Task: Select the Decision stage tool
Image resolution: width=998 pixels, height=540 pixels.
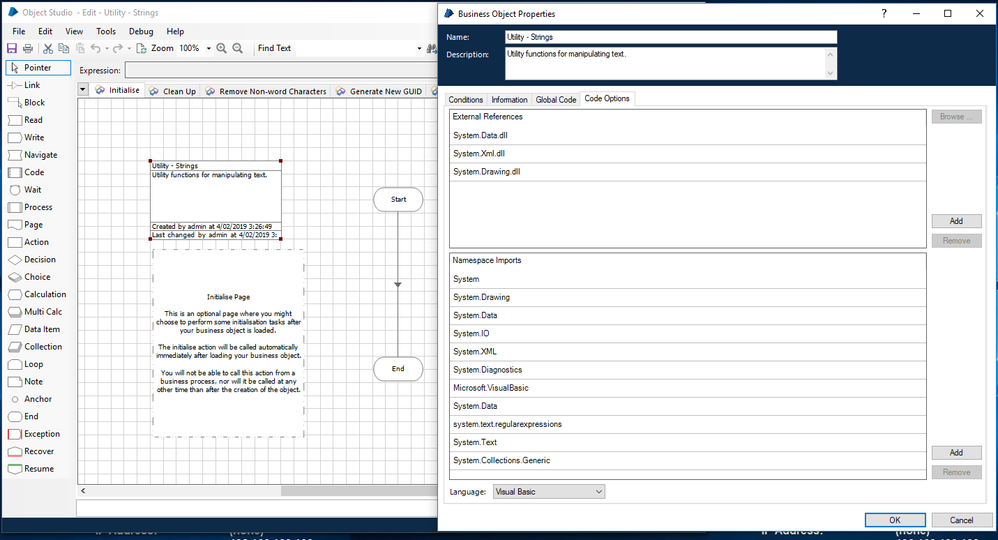Action: (x=39, y=260)
